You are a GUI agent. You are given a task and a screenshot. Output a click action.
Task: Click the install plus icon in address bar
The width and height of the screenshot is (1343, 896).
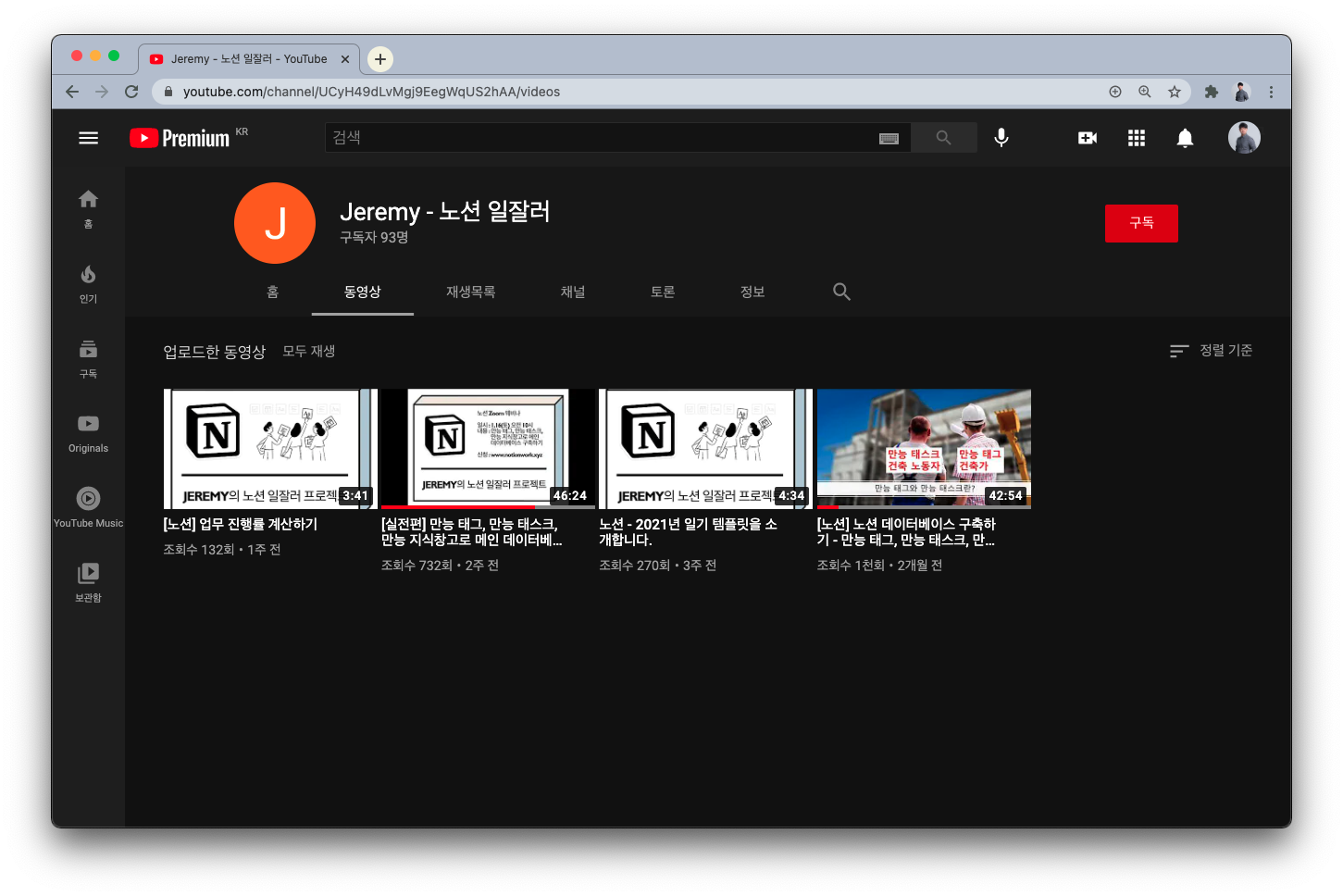(x=1114, y=92)
